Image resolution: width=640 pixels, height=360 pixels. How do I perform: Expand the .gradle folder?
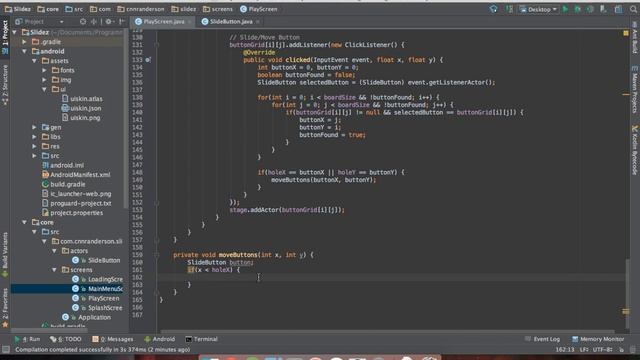pyautogui.click(x=24, y=42)
